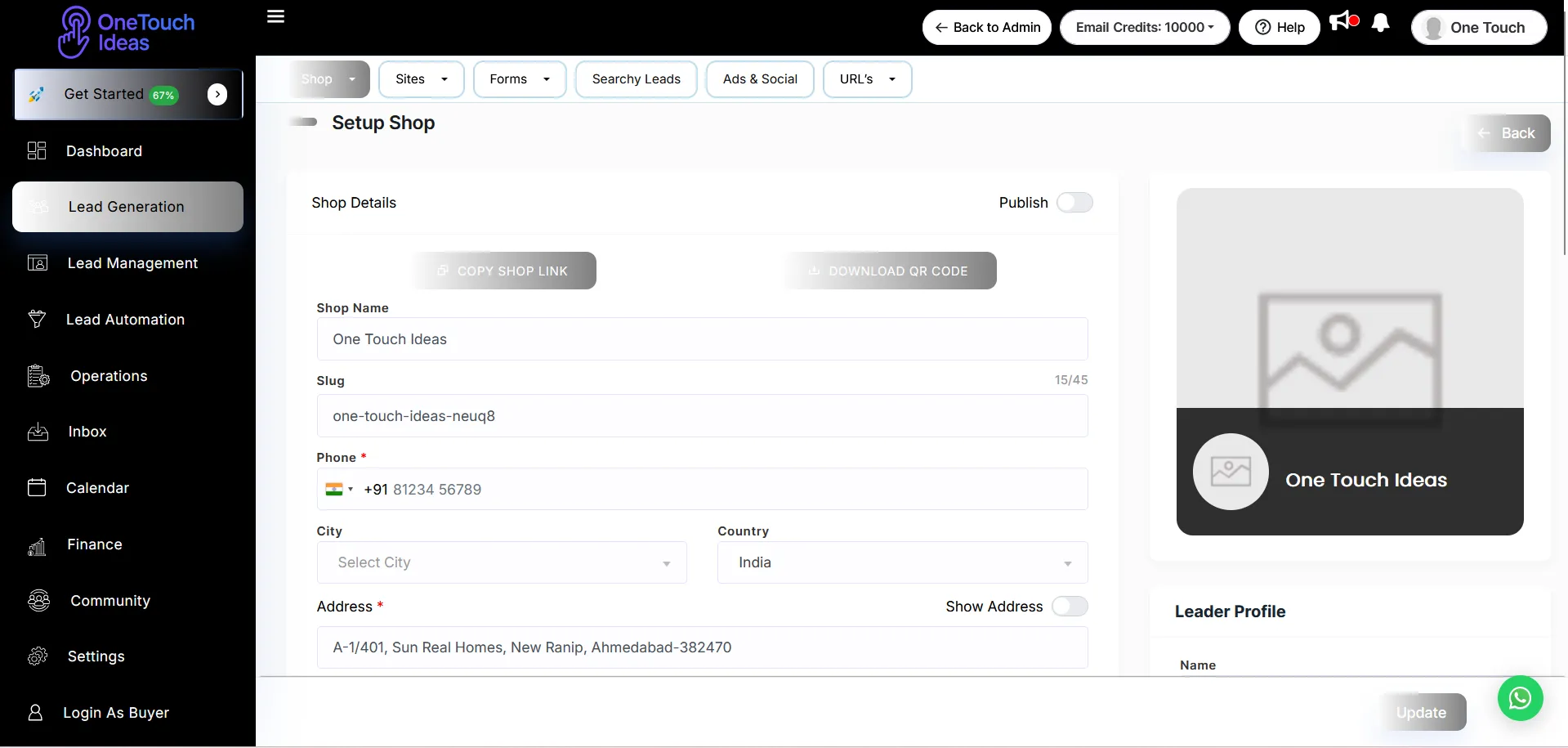This screenshot has height=748, width=1568.
Task: Click the Get Started arrow icon
Action: pos(217,95)
